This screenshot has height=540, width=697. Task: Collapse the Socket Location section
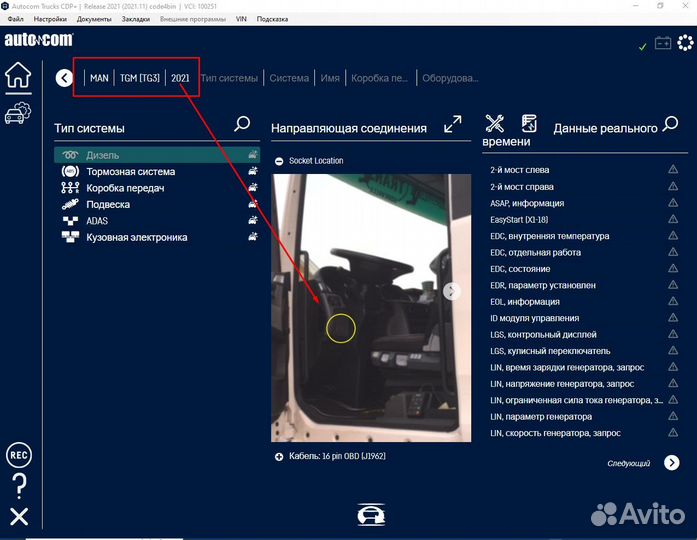[279, 161]
